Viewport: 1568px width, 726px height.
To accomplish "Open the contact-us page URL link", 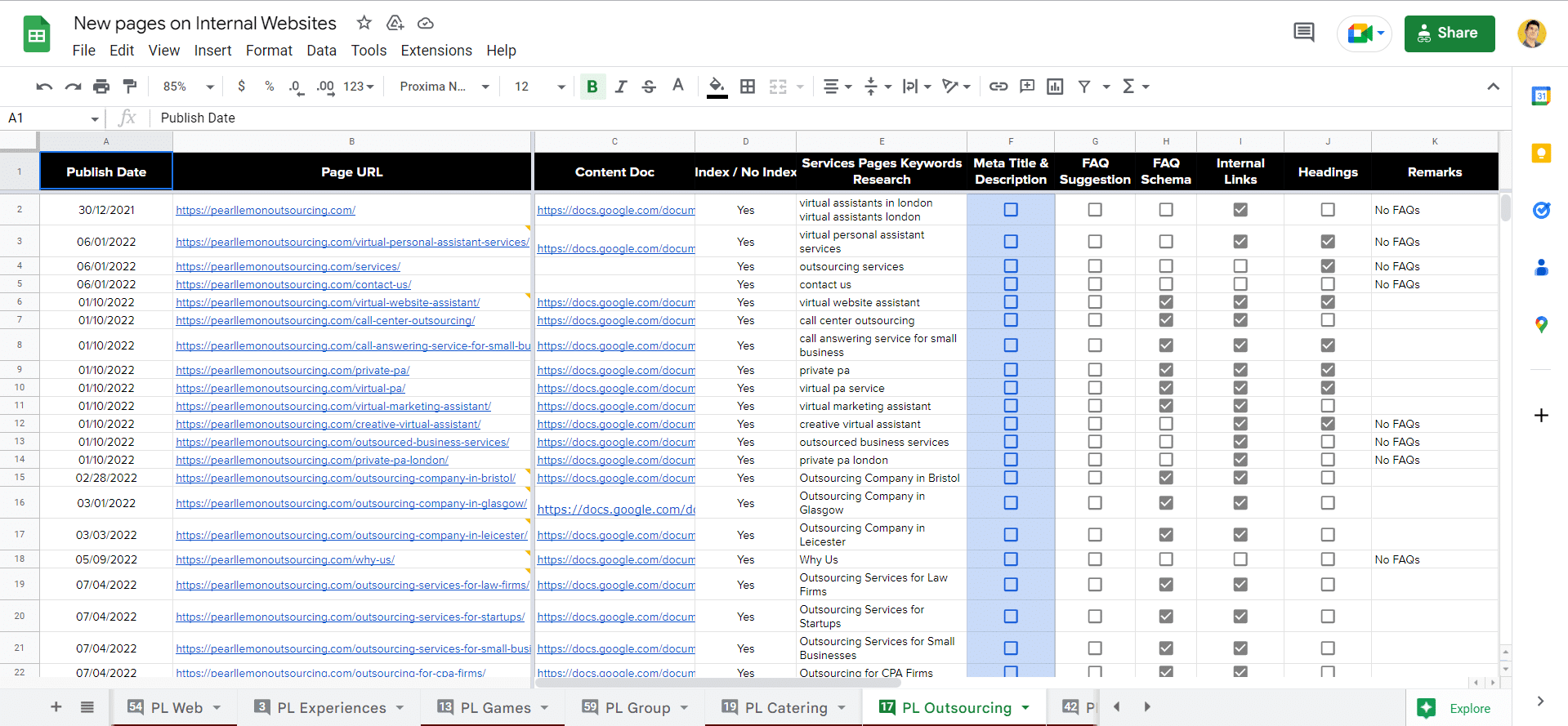I will 293,284.
